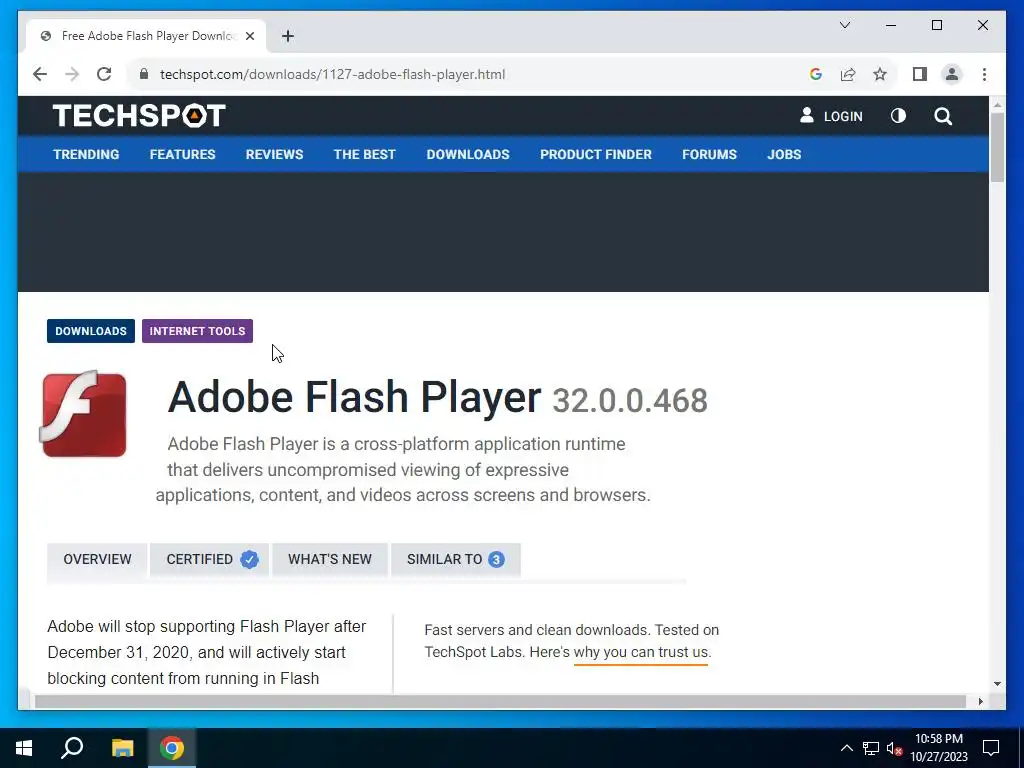The width and height of the screenshot is (1024, 768).
Task: Click the vertical scrollbar up arrow
Action: click(997, 104)
